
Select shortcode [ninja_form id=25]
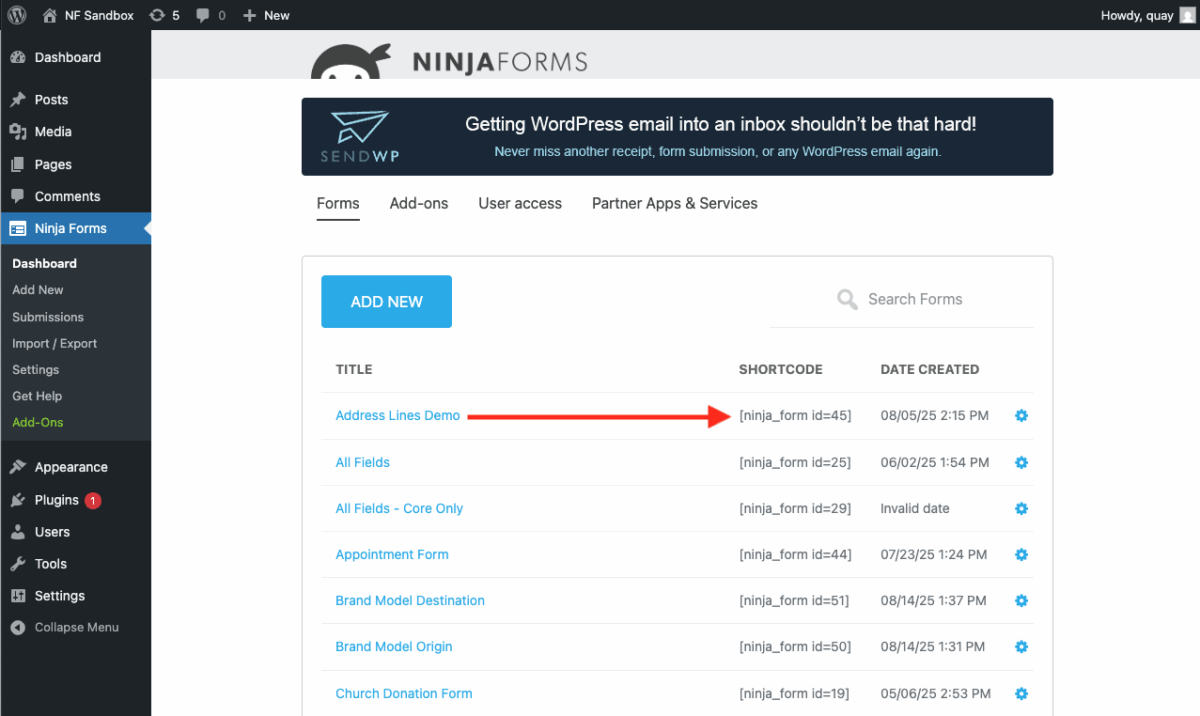pos(795,462)
